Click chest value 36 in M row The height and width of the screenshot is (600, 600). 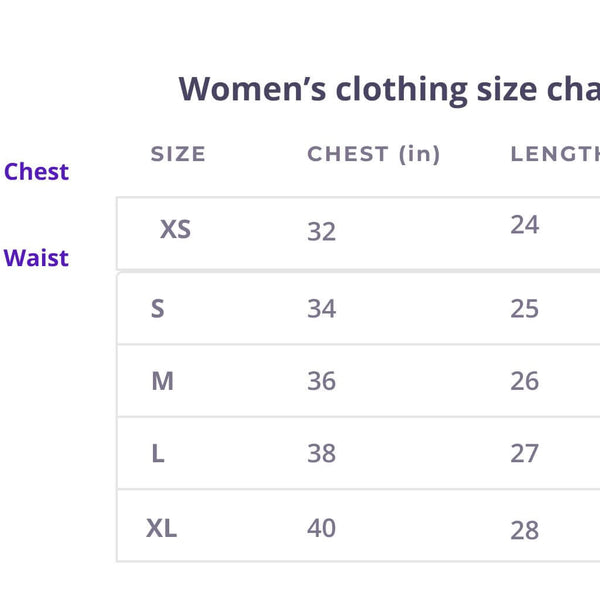(x=321, y=381)
